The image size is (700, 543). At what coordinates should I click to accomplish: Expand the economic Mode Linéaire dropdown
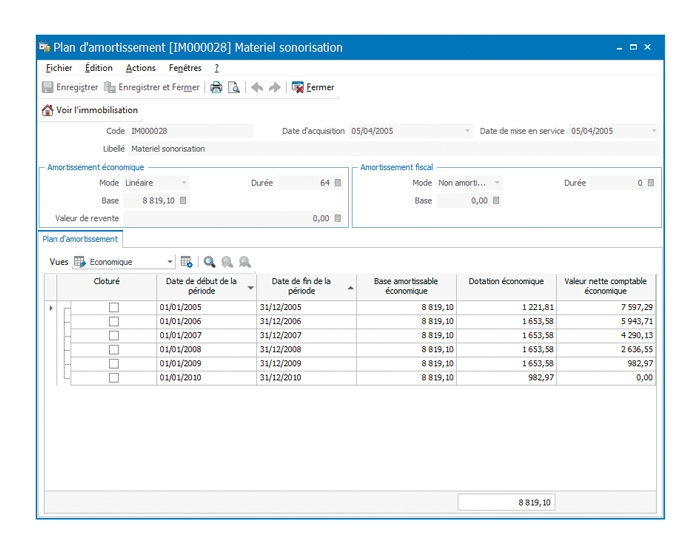184,183
